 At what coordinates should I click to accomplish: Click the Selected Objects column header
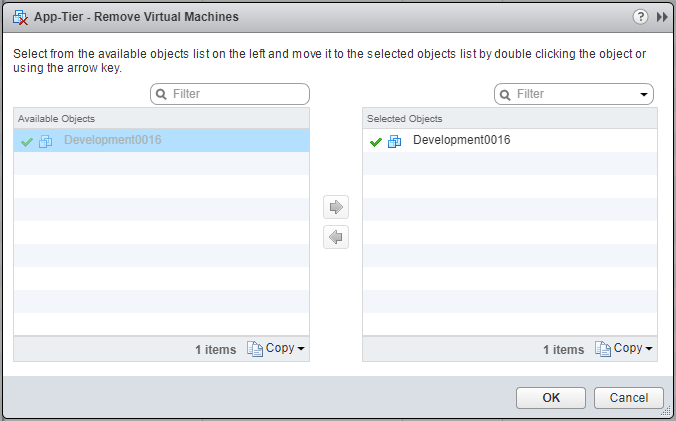[x=509, y=118]
